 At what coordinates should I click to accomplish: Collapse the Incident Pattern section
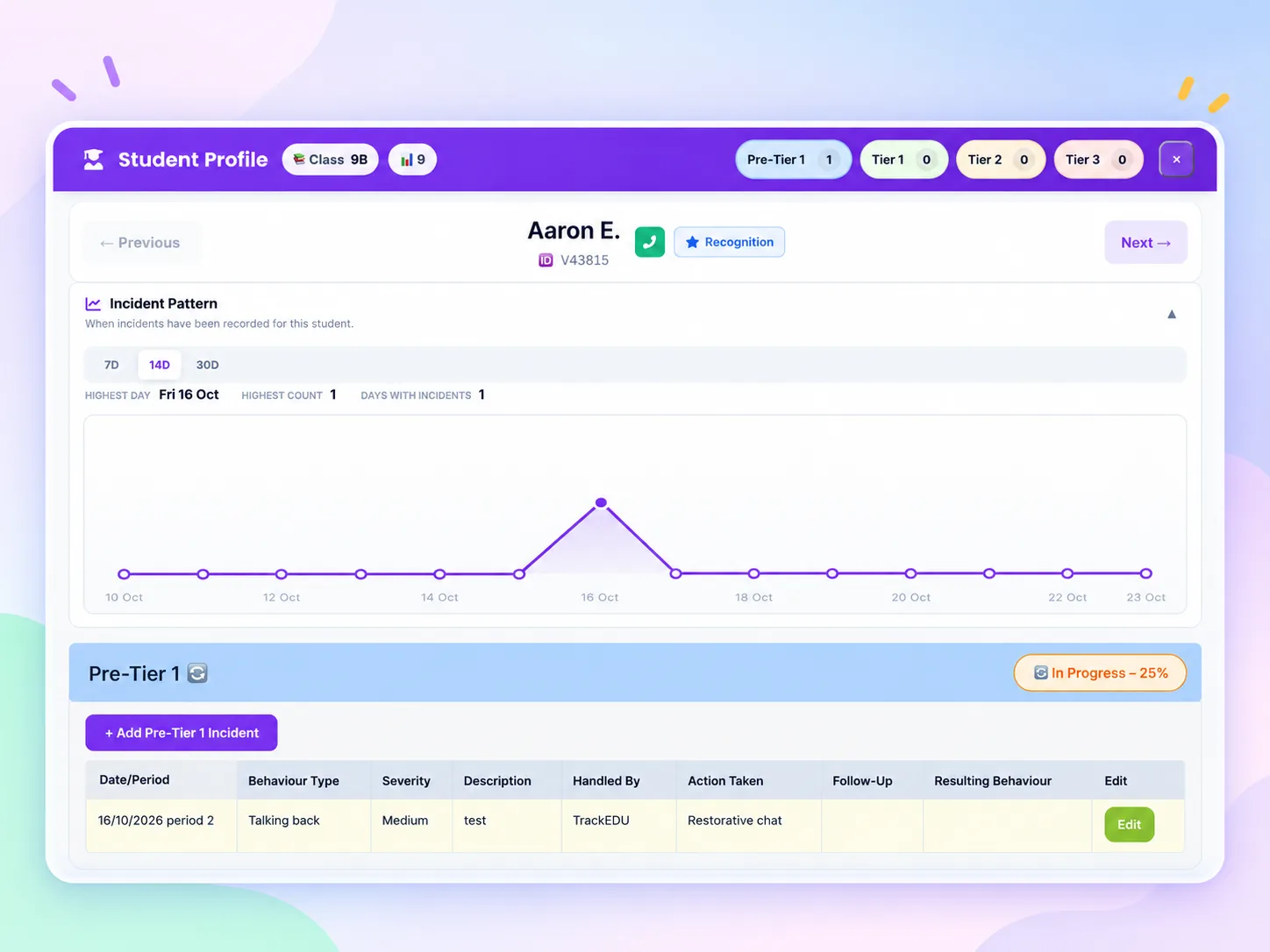(1172, 314)
